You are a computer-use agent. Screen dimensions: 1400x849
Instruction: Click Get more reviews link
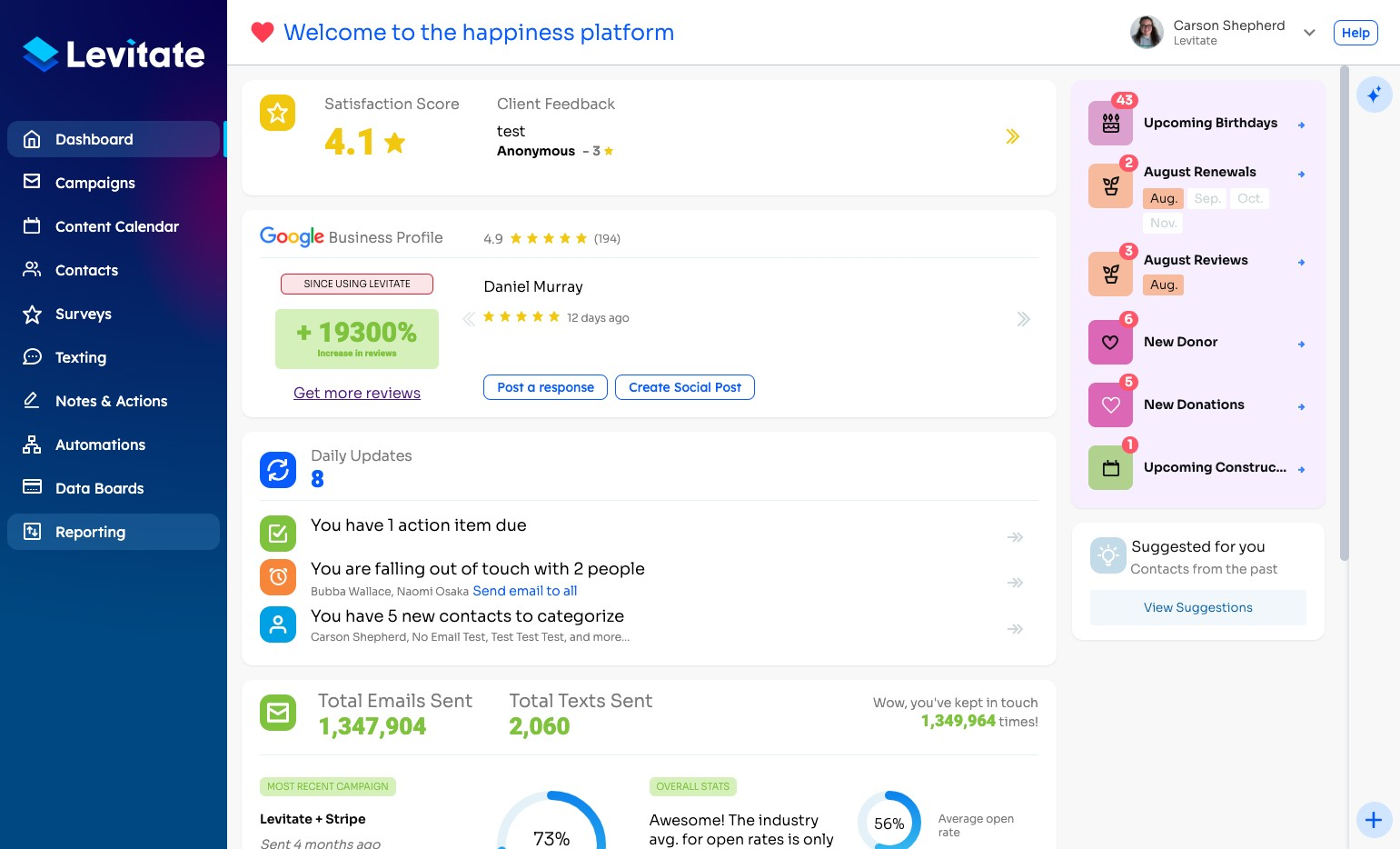click(357, 393)
